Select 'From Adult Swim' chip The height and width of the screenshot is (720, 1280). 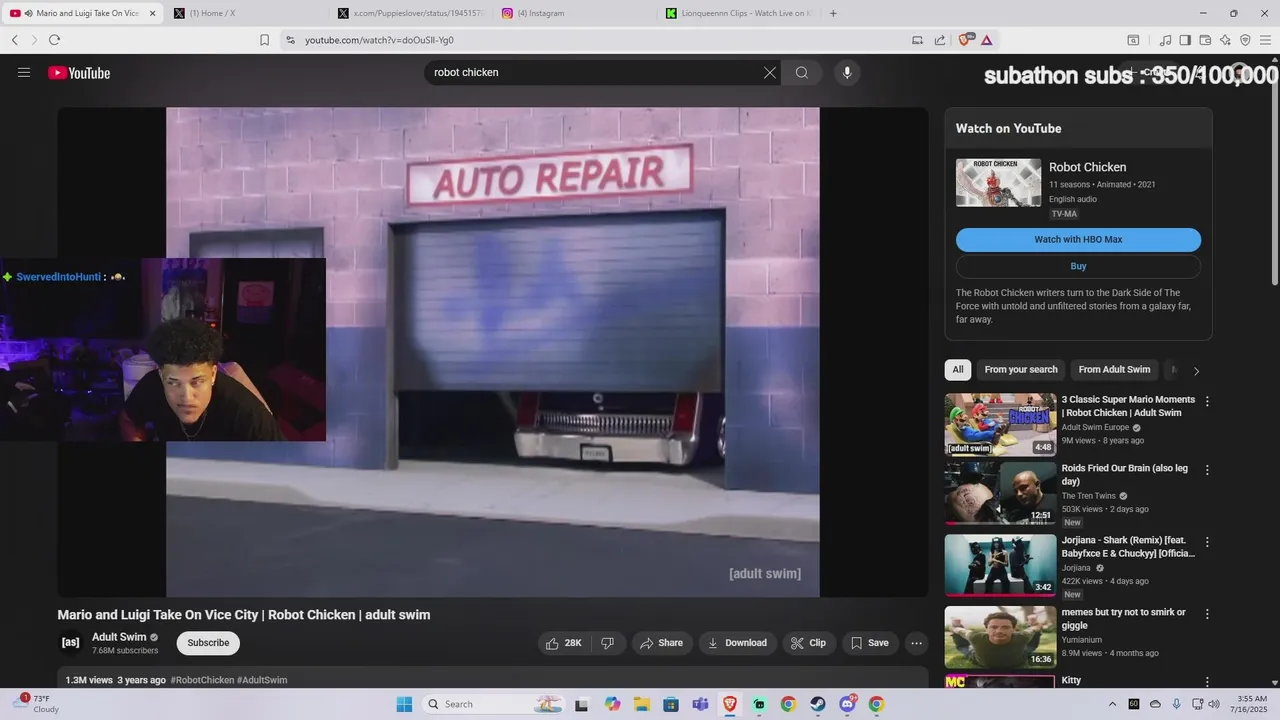(1114, 370)
